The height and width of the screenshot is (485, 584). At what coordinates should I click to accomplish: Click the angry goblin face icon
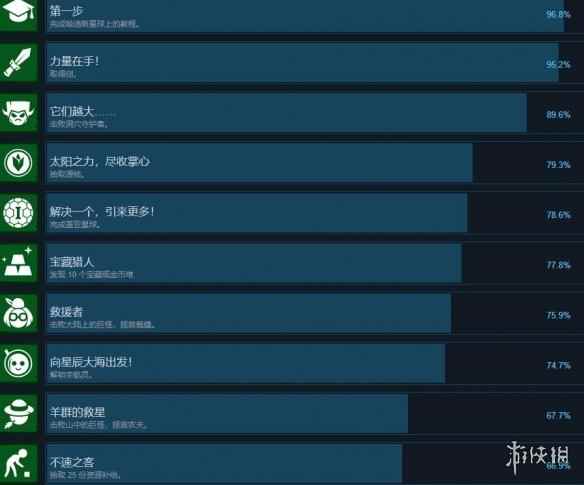pos(19,113)
